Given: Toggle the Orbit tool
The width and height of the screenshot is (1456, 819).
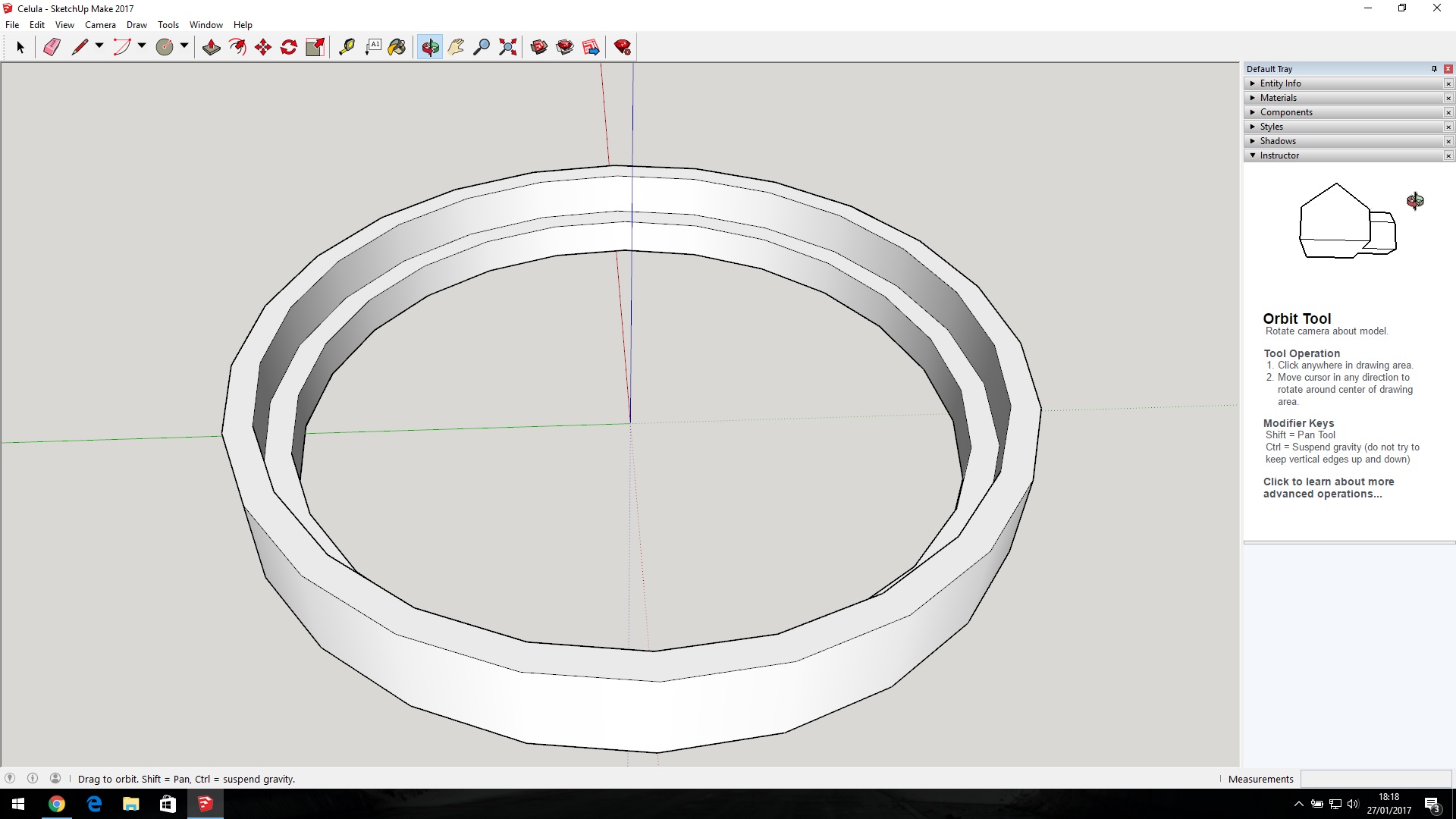Looking at the screenshot, I should 430,47.
